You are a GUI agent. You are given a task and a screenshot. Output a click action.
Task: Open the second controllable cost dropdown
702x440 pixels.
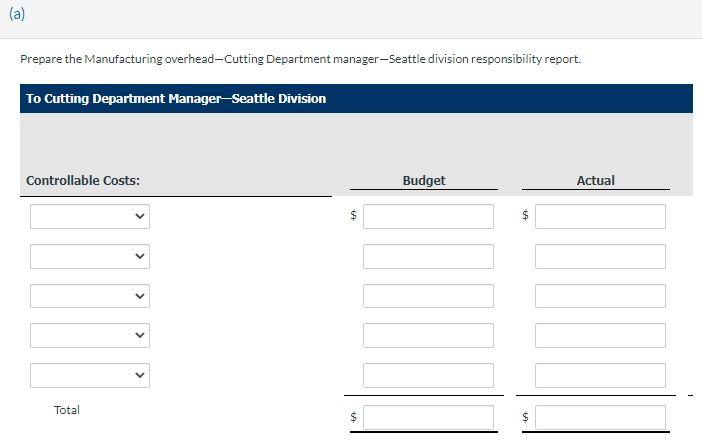(x=90, y=256)
